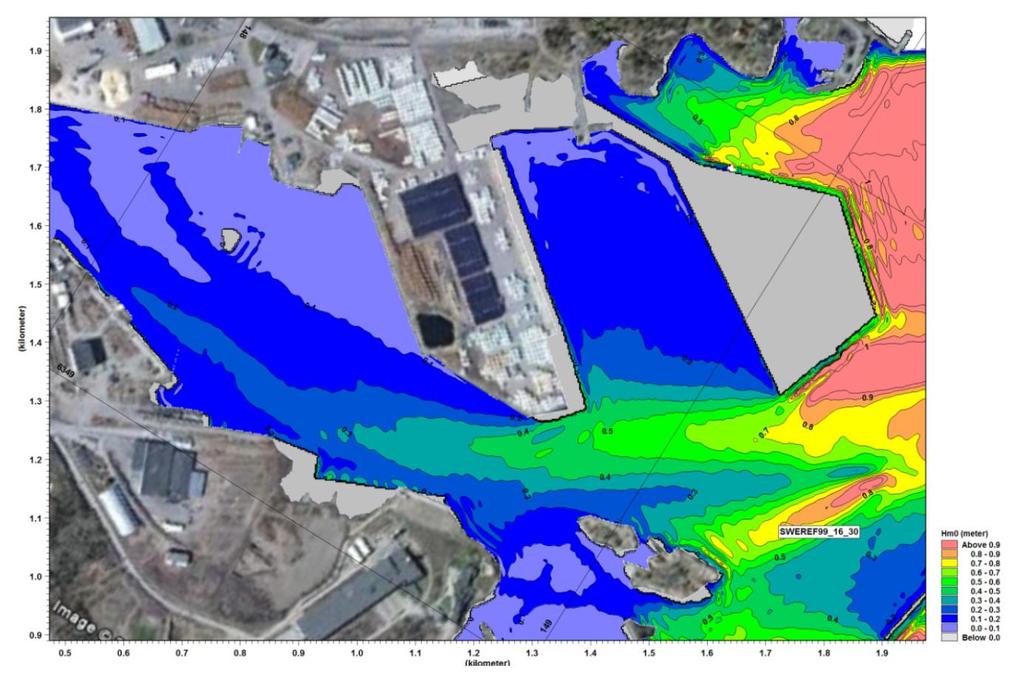Click vertical axis tick label '1.7'
The height and width of the screenshot is (674, 1024).
coord(36,168)
